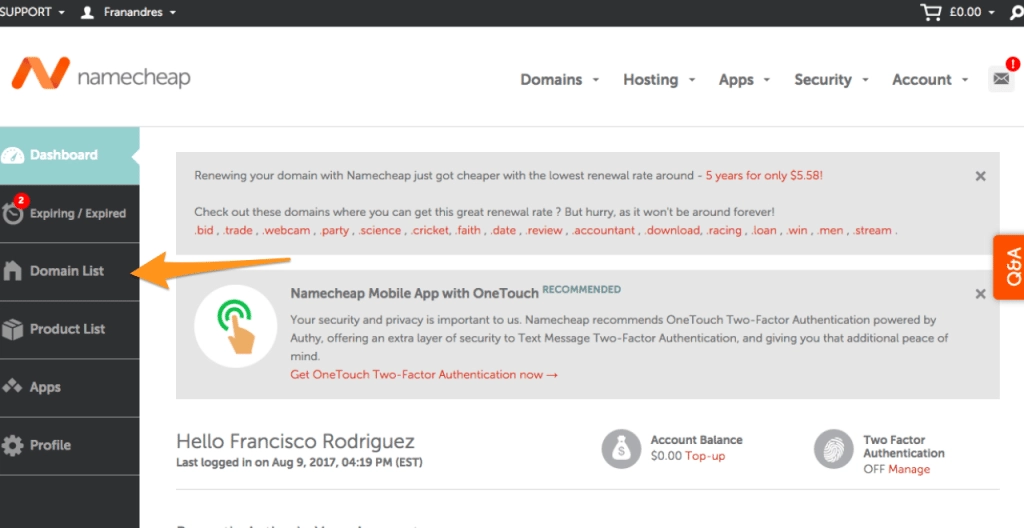This screenshot has height=528, width=1024.
Task: Click the user profile icon beside Franandres
Action: 88,12
